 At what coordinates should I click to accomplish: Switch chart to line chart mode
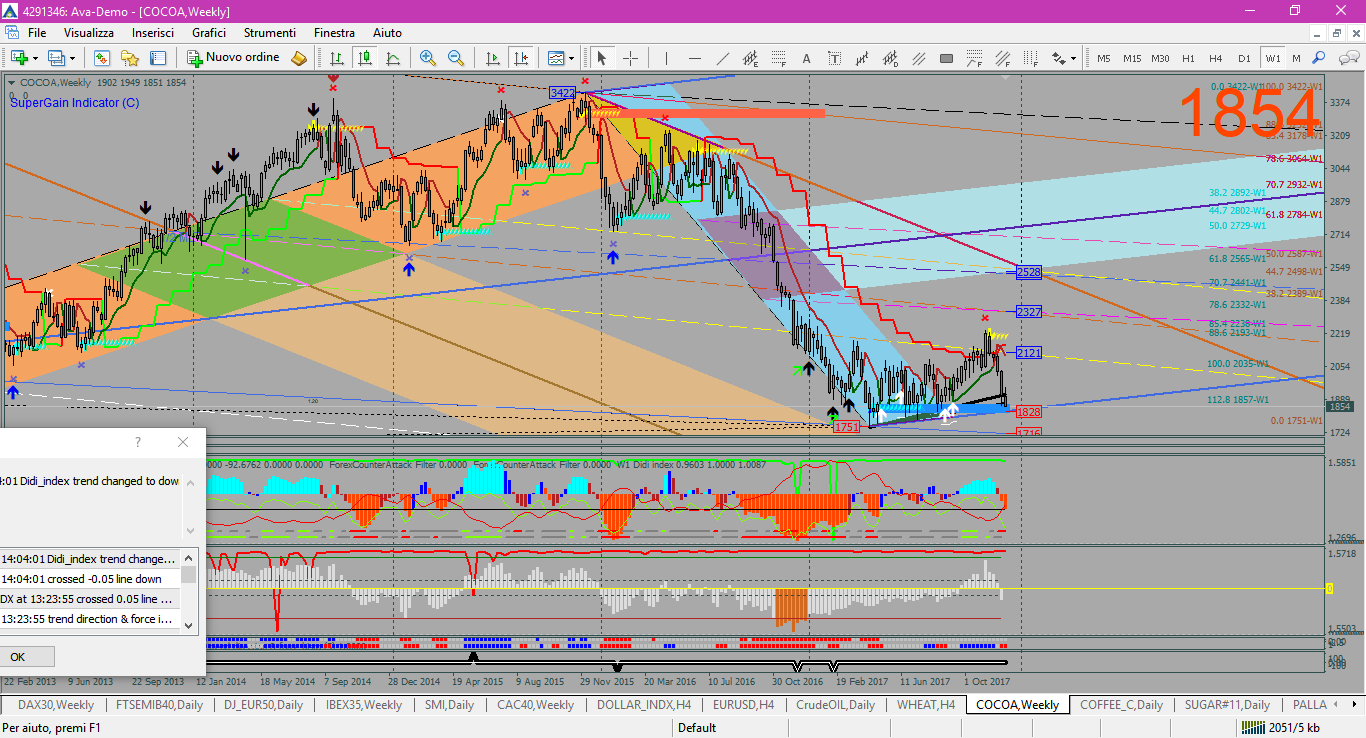click(x=393, y=58)
